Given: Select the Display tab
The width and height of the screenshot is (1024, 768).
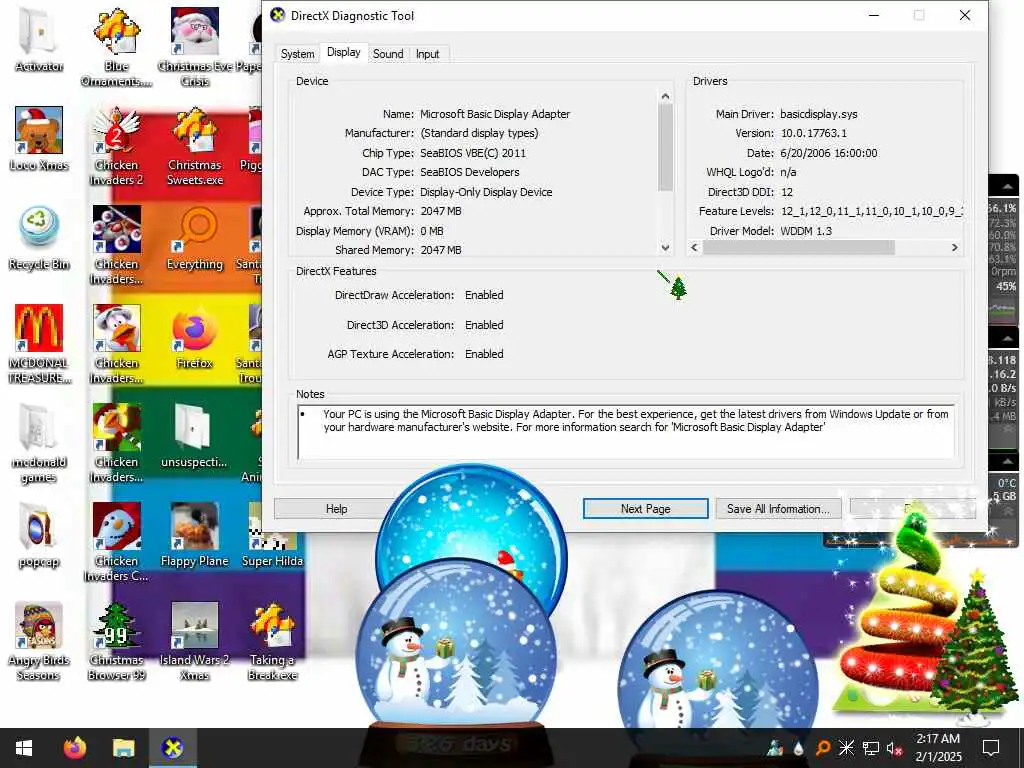Looking at the screenshot, I should click(x=344, y=52).
